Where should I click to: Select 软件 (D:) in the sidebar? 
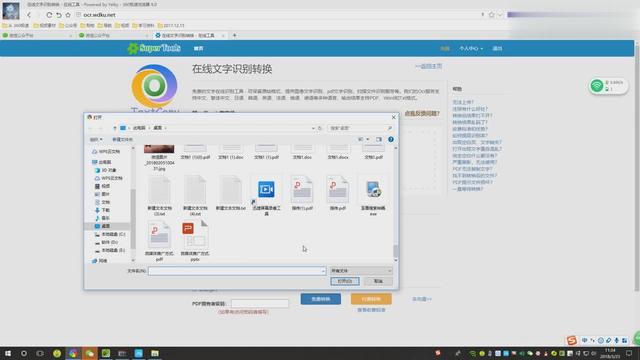[107, 242]
